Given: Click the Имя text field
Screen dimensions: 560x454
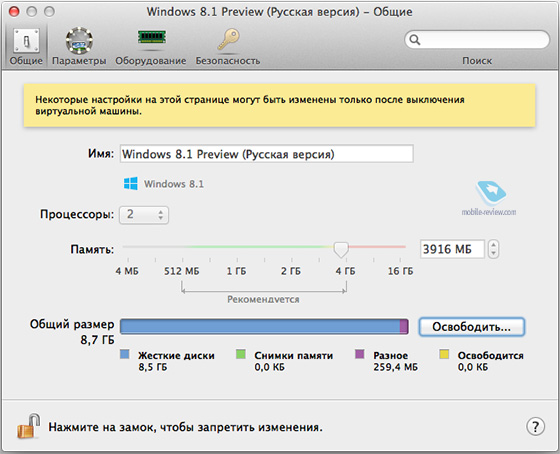Looking at the screenshot, I should [266, 154].
